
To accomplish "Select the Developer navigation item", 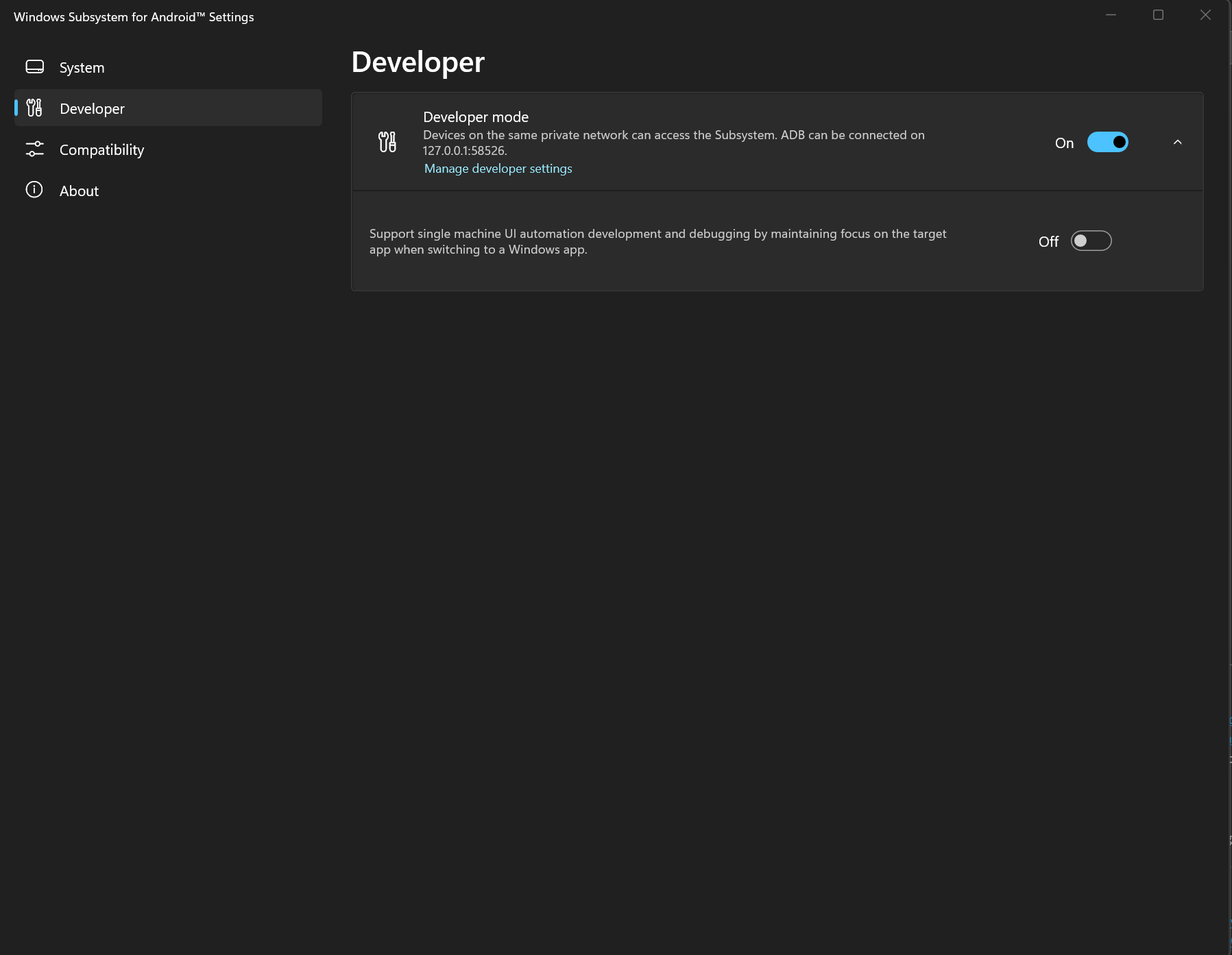I will pyautogui.click(x=168, y=108).
